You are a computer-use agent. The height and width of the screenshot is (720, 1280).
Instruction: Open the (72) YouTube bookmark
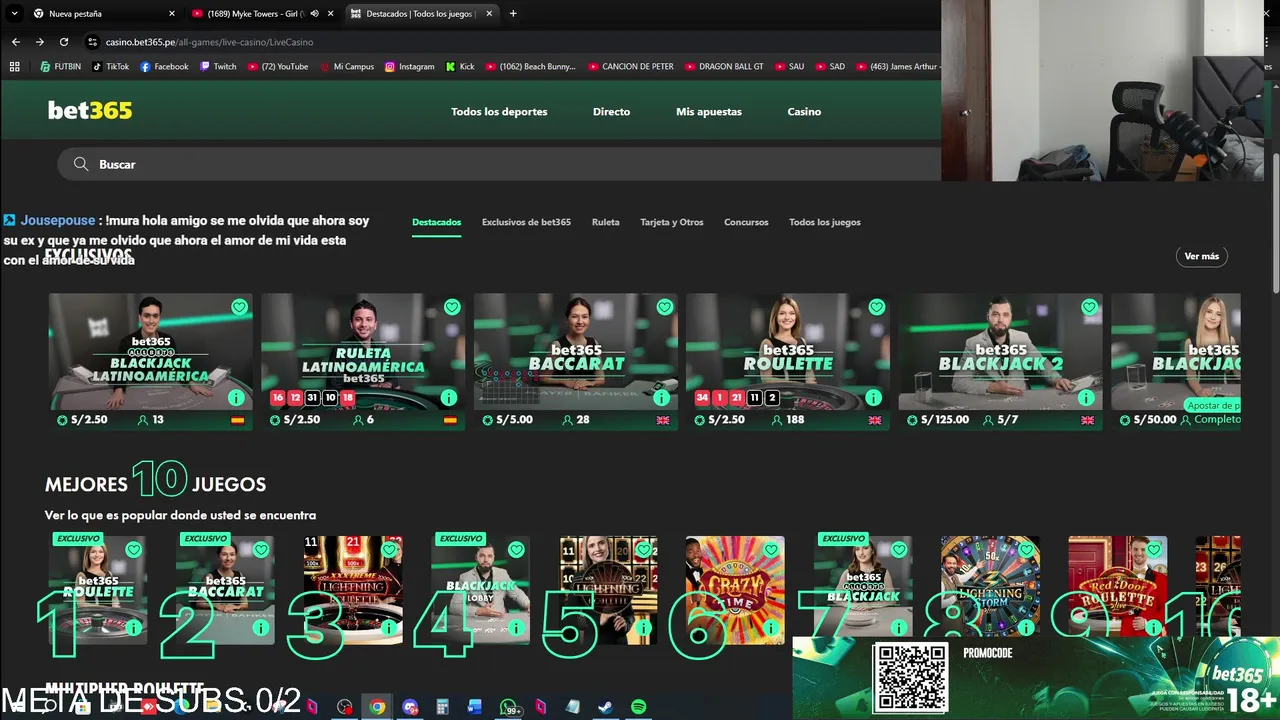pyautogui.click(x=277, y=66)
